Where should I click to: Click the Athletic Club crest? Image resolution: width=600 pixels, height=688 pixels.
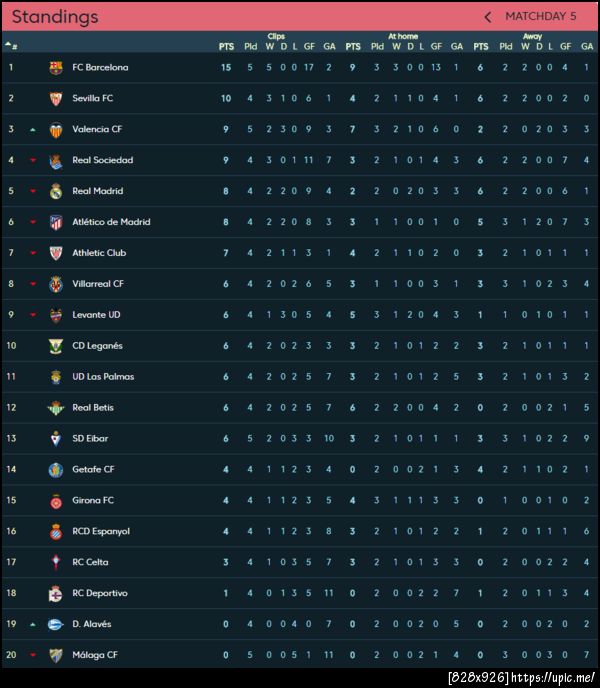click(x=56, y=253)
